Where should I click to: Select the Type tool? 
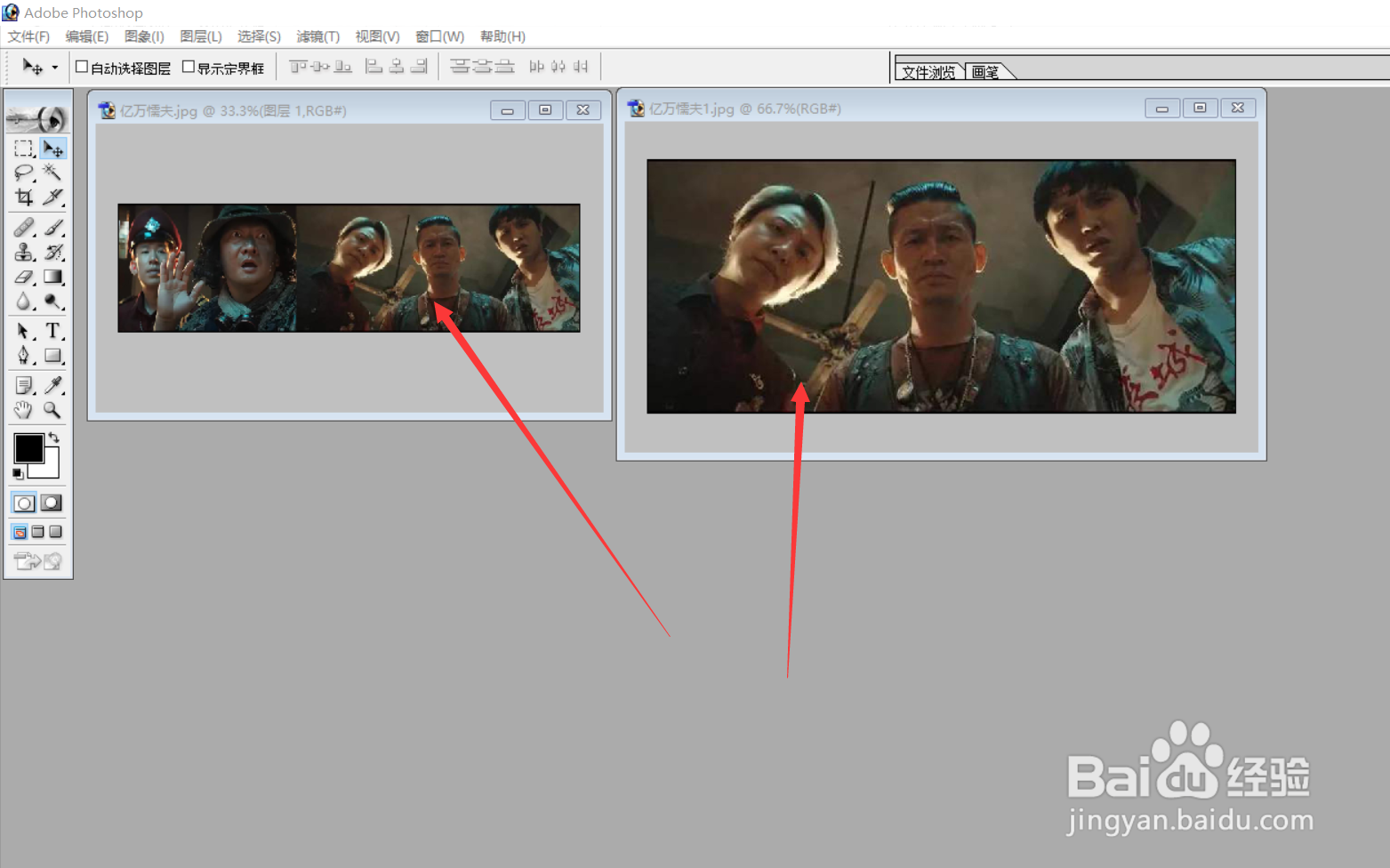52,332
